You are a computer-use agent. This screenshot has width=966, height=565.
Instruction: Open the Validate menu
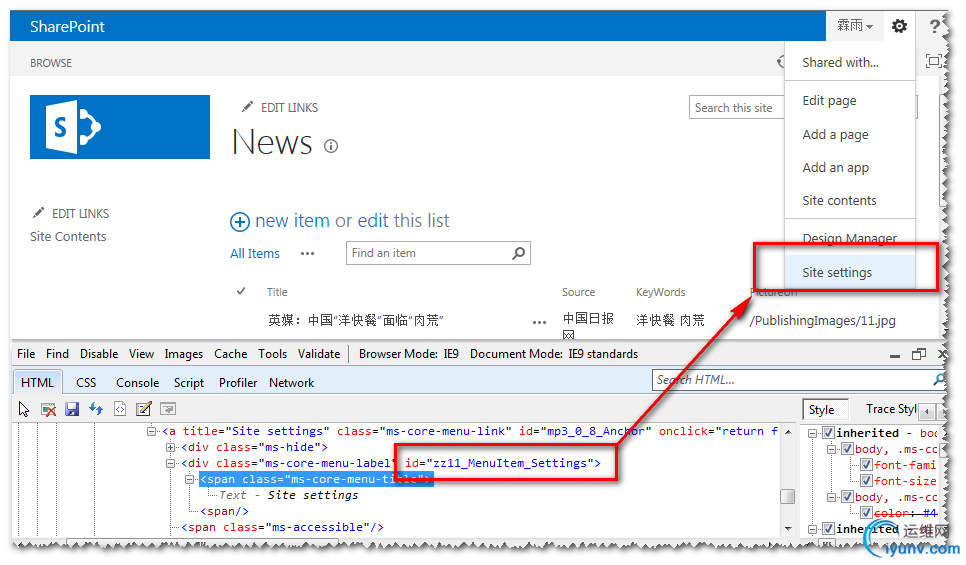(x=319, y=354)
